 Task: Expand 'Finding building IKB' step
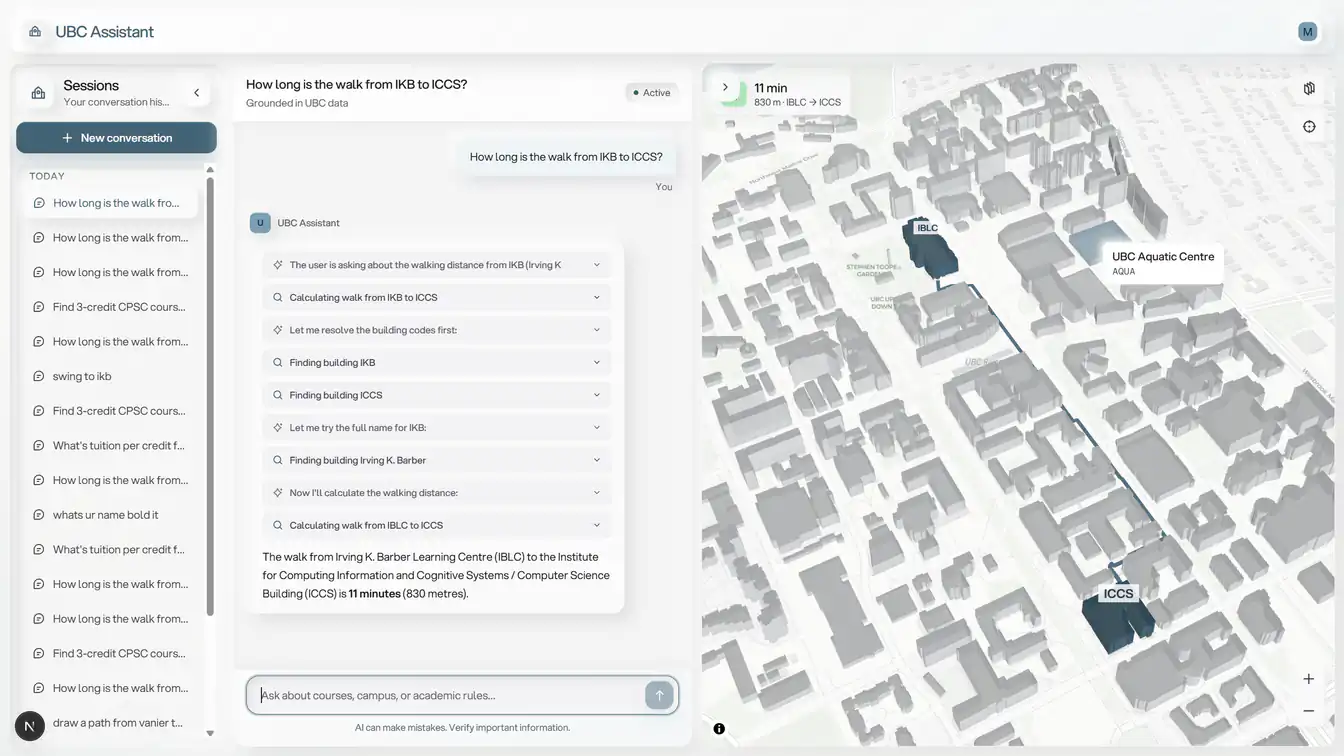point(436,363)
